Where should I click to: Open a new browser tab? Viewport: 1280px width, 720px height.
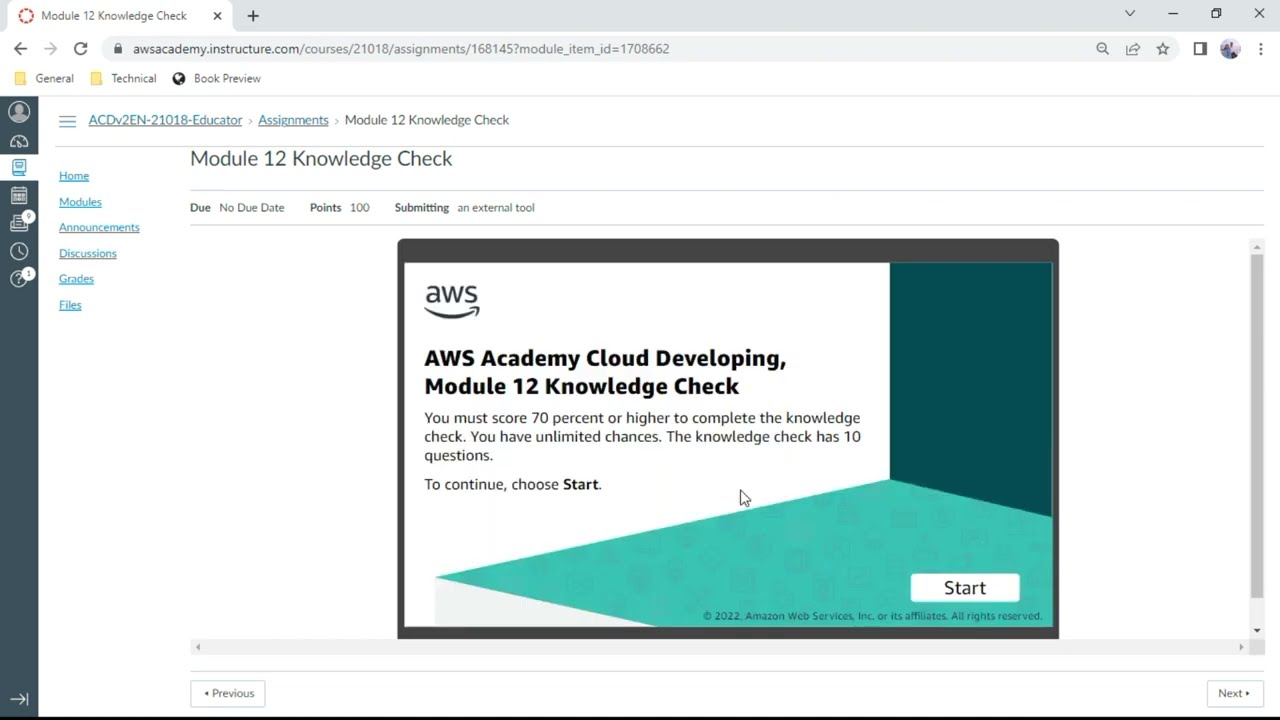pyautogui.click(x=253, y=16)
